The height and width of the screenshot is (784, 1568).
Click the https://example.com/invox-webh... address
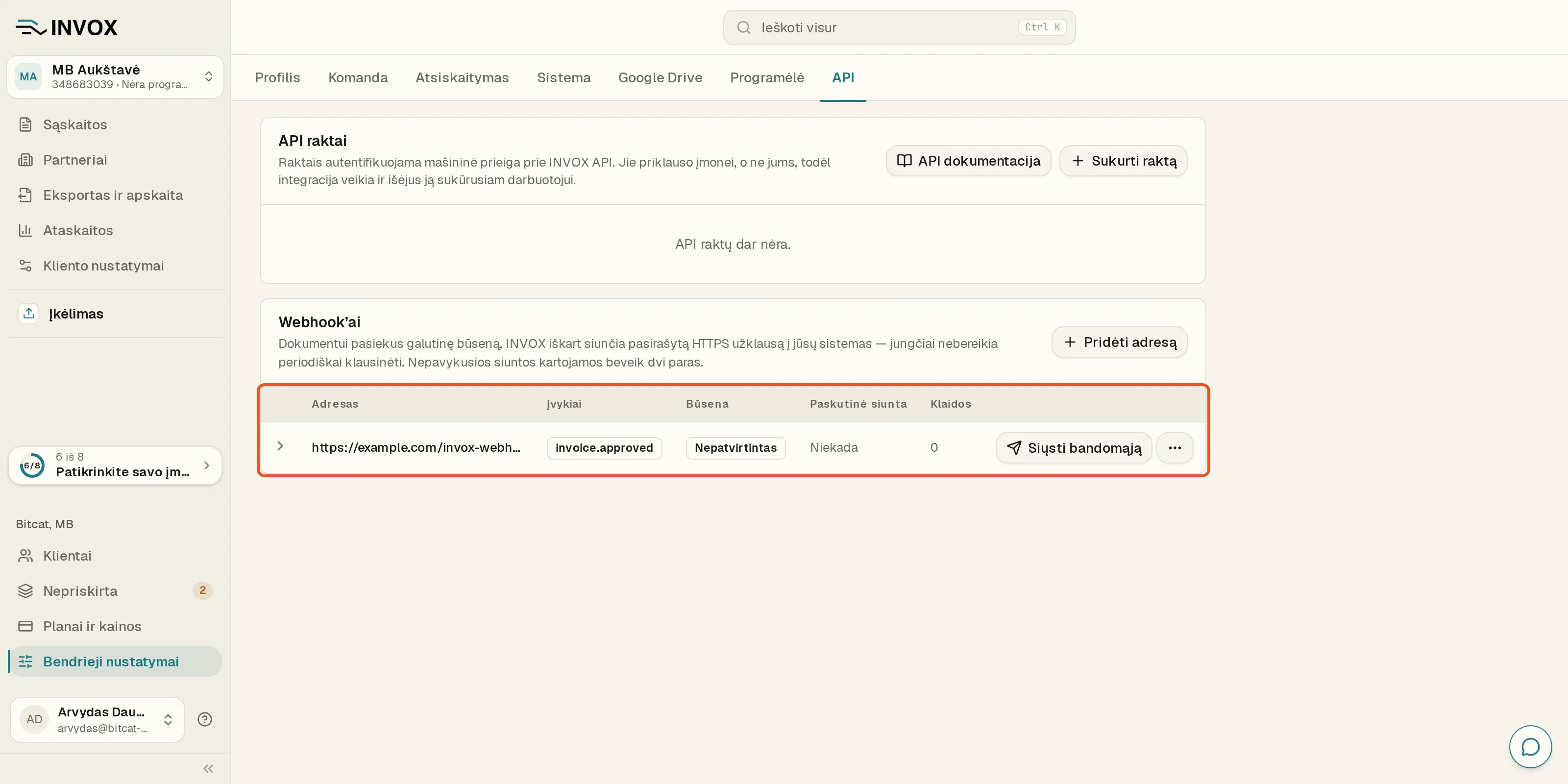point(416,447)
